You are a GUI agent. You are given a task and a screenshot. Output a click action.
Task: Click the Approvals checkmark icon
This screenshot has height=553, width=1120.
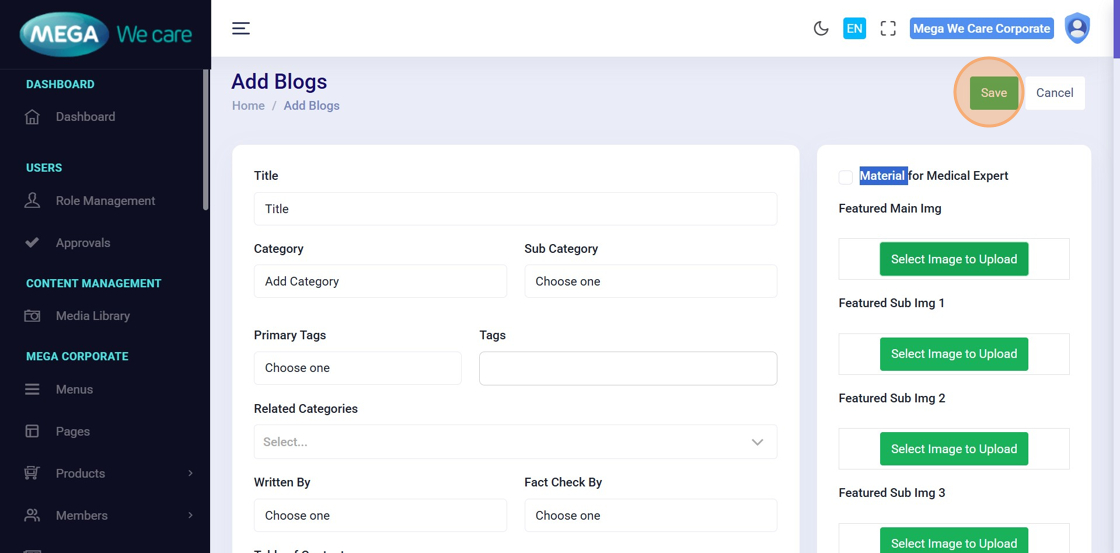coord(32,243)
